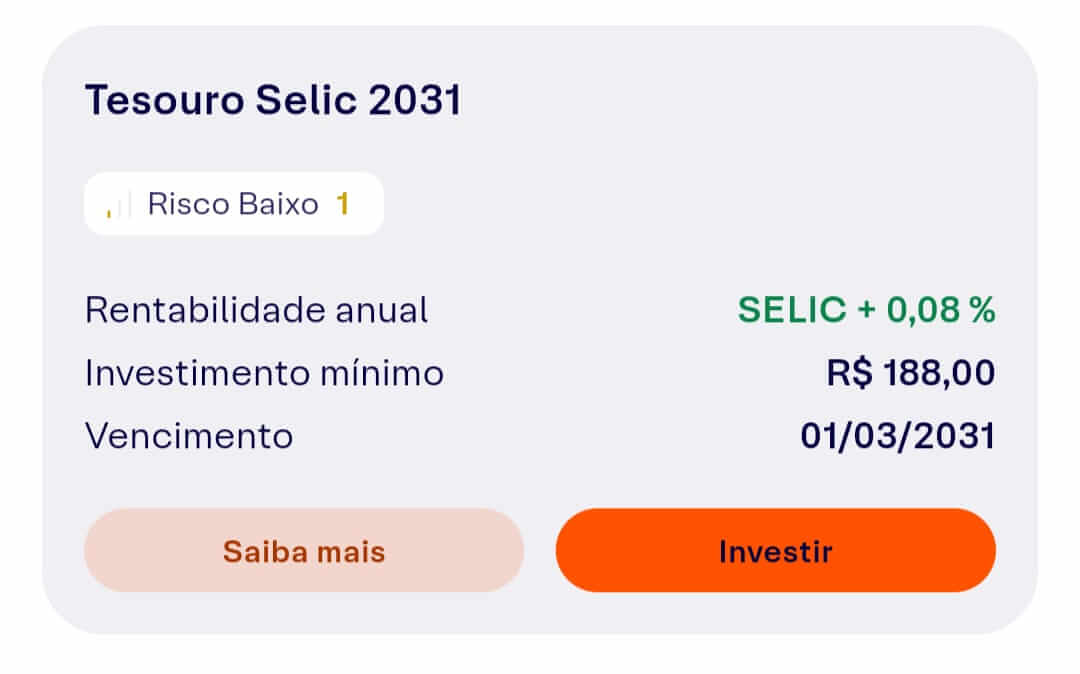This screenshot has height=674, width=1080.
Task: Click the green SELIC + 0,08 % rate
Action: coord(866,310)
